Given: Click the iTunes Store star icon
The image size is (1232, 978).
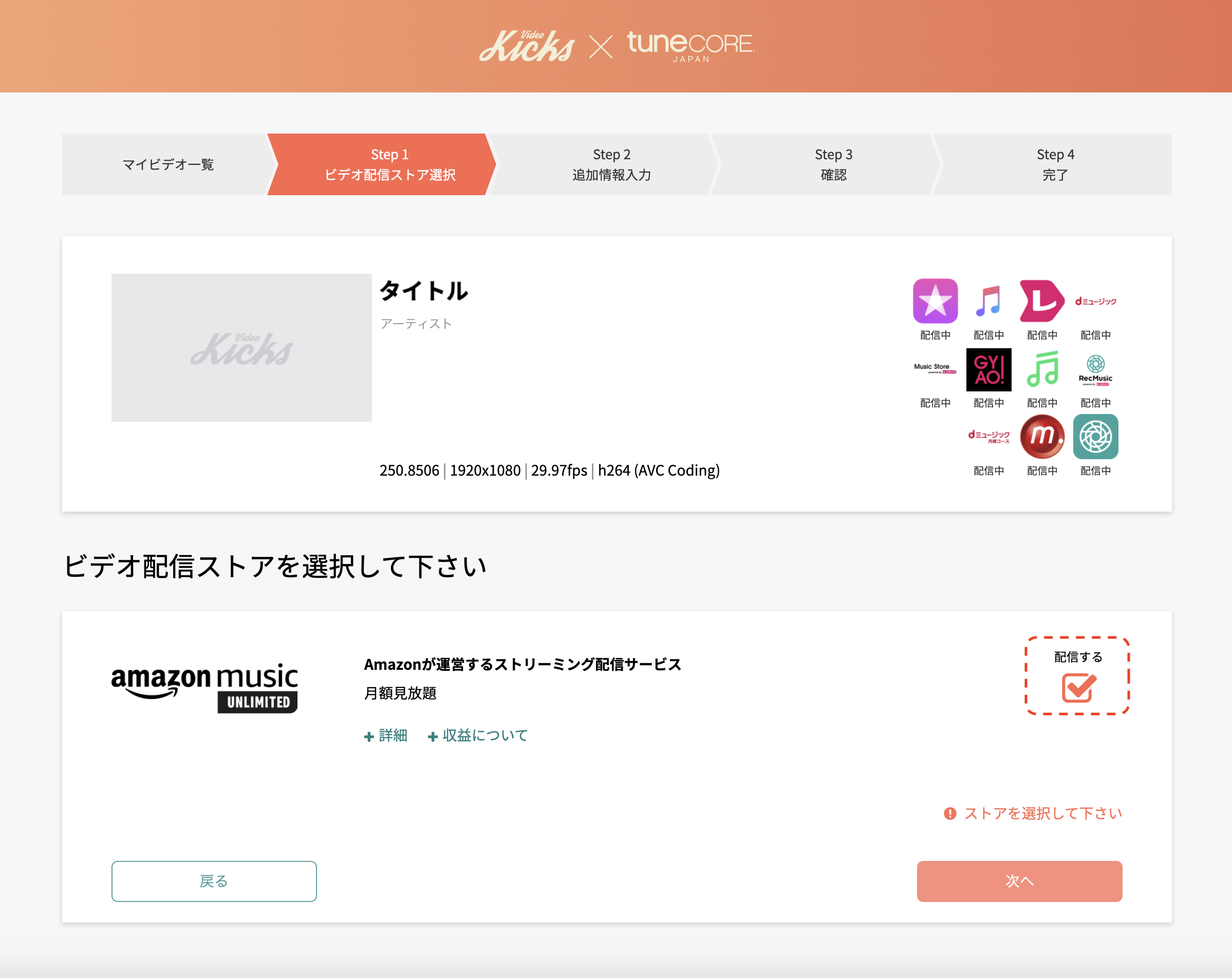Looking at the screenshot, I should (935, 301).
